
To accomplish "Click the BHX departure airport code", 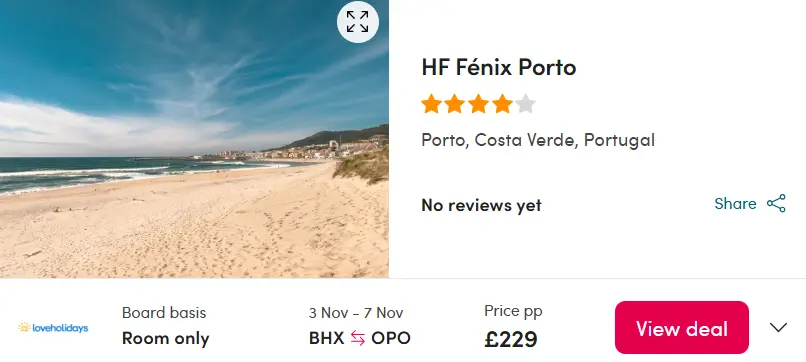I will pos(326,338).
